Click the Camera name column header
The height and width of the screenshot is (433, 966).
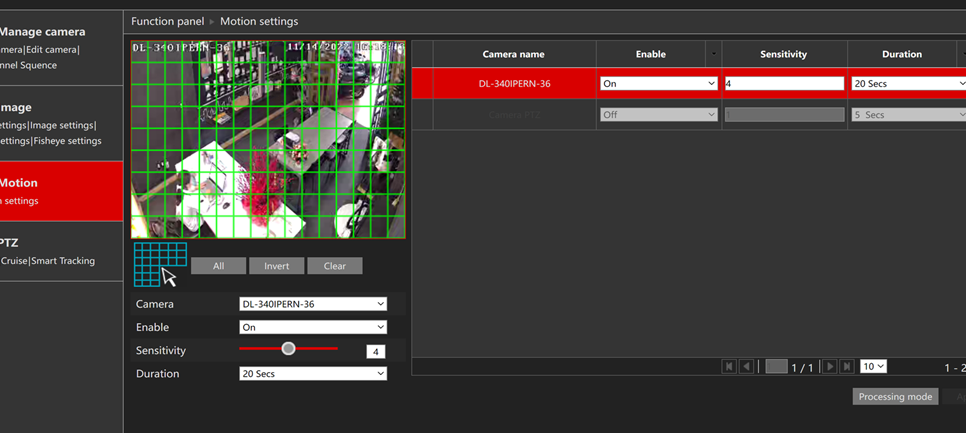514,54
